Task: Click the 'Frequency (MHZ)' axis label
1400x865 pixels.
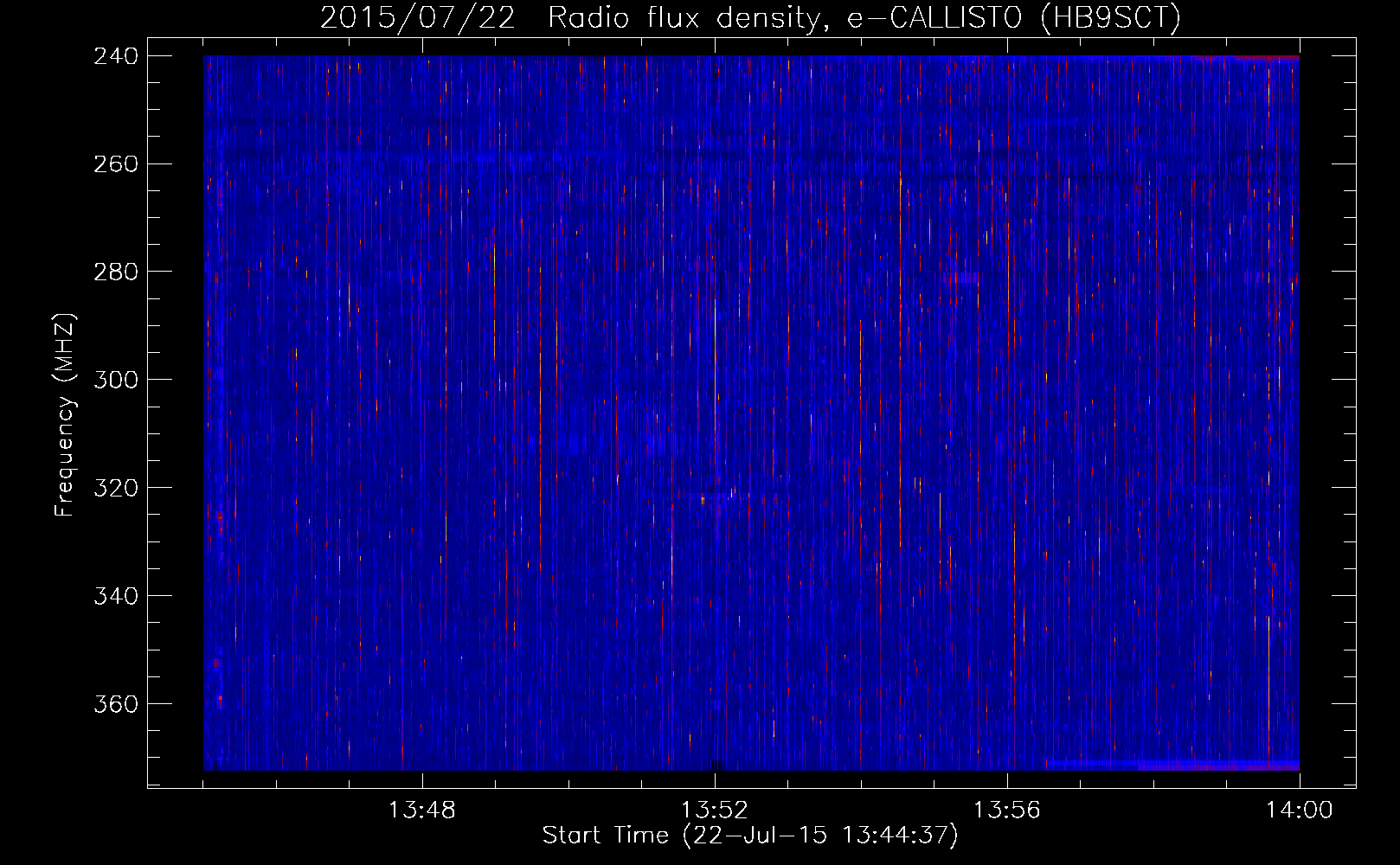Action: [65, 415]
